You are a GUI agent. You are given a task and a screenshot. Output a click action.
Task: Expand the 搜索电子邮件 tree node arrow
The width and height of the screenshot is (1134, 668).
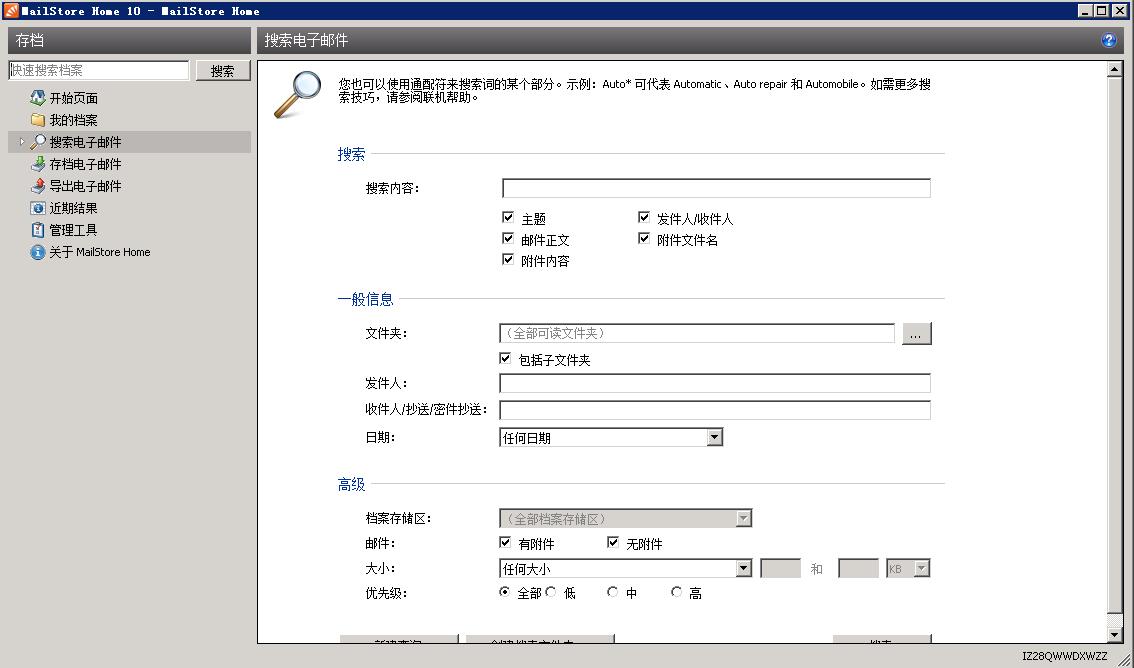[x=22, y=142]
